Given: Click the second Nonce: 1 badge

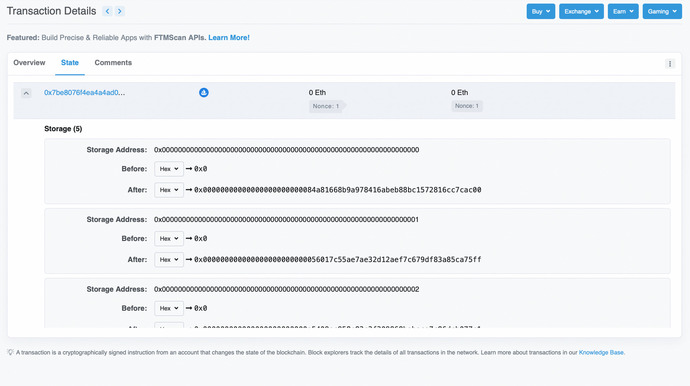Looking at the screenshot, I should (467, 106).
